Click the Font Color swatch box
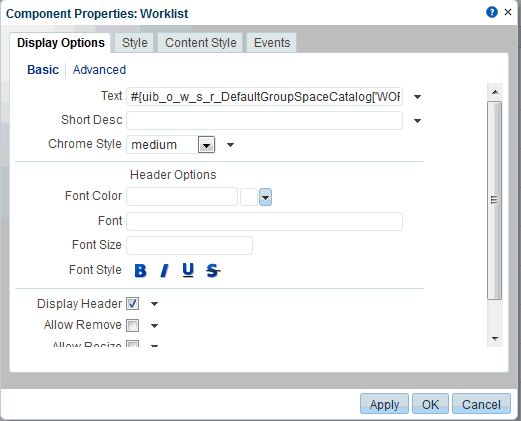 249,197
